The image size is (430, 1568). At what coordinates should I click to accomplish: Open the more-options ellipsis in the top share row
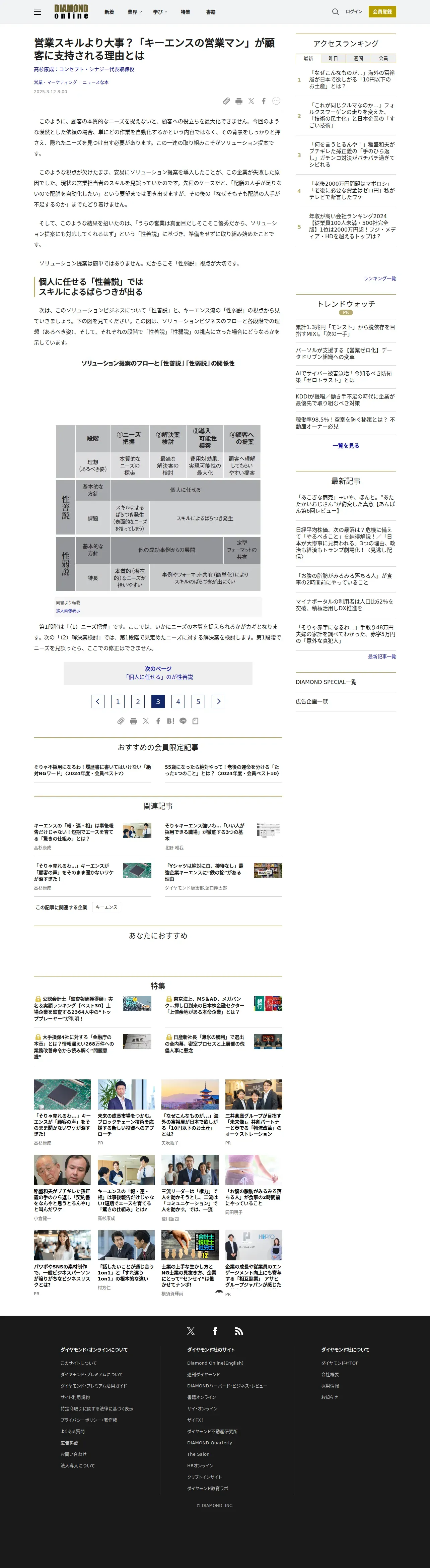[276, 101]
